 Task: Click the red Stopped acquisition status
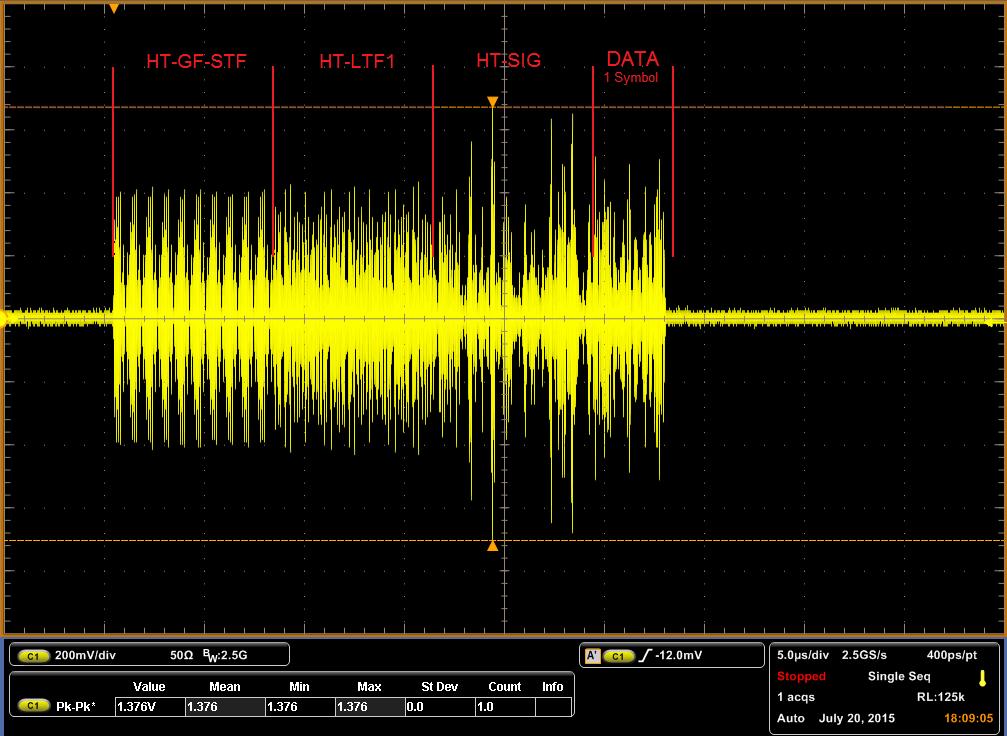click(801, 676)
